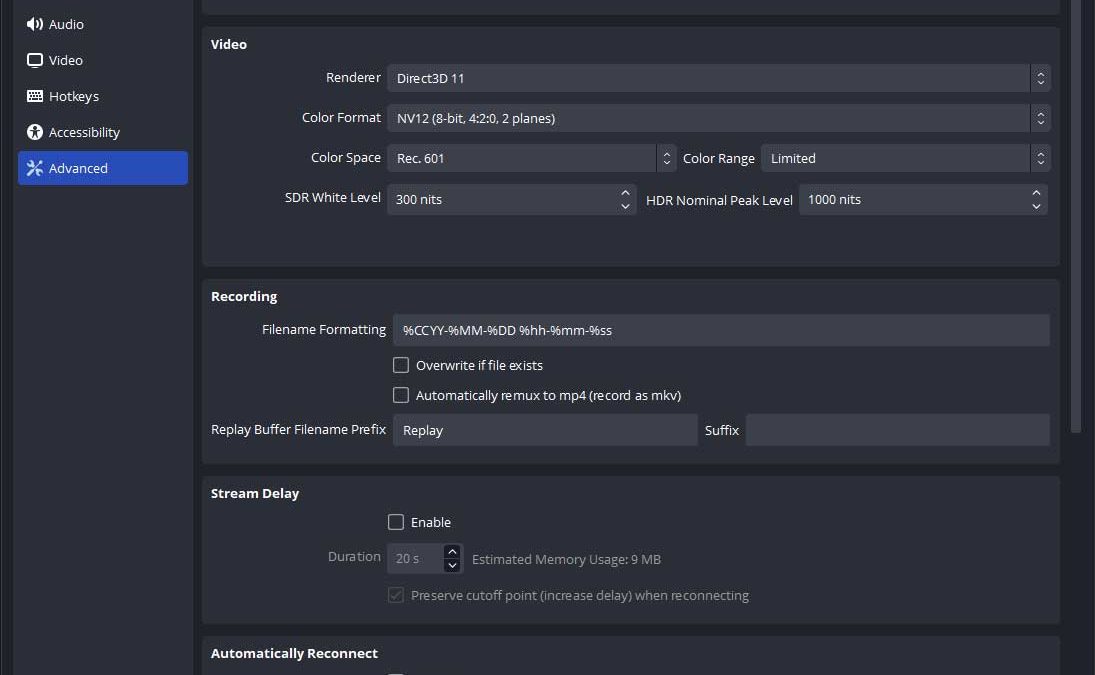Open Color Range Limited dropdown
Image resolution: width=1095 pixels, height=675 pixels.
pyautogui.click(x=905, y=158)
